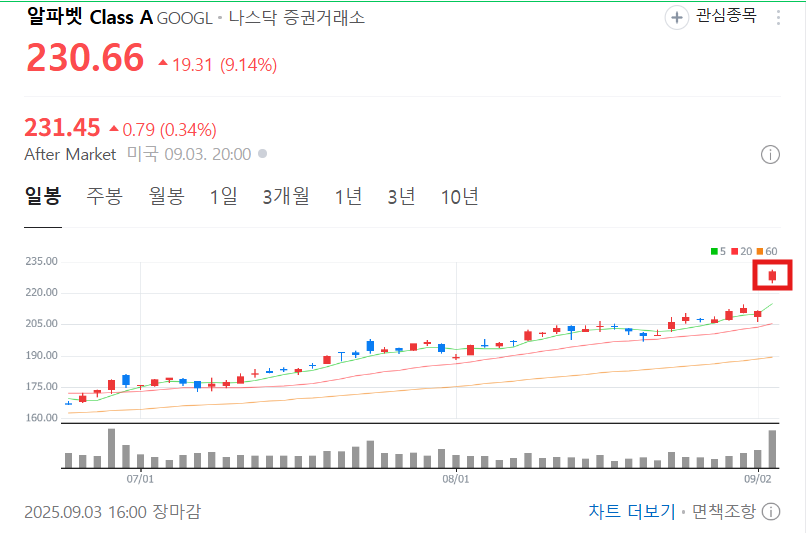The image size is (806, 533).
Task: Open the 면책조항 disclaimer link
Action: [724, 511]
